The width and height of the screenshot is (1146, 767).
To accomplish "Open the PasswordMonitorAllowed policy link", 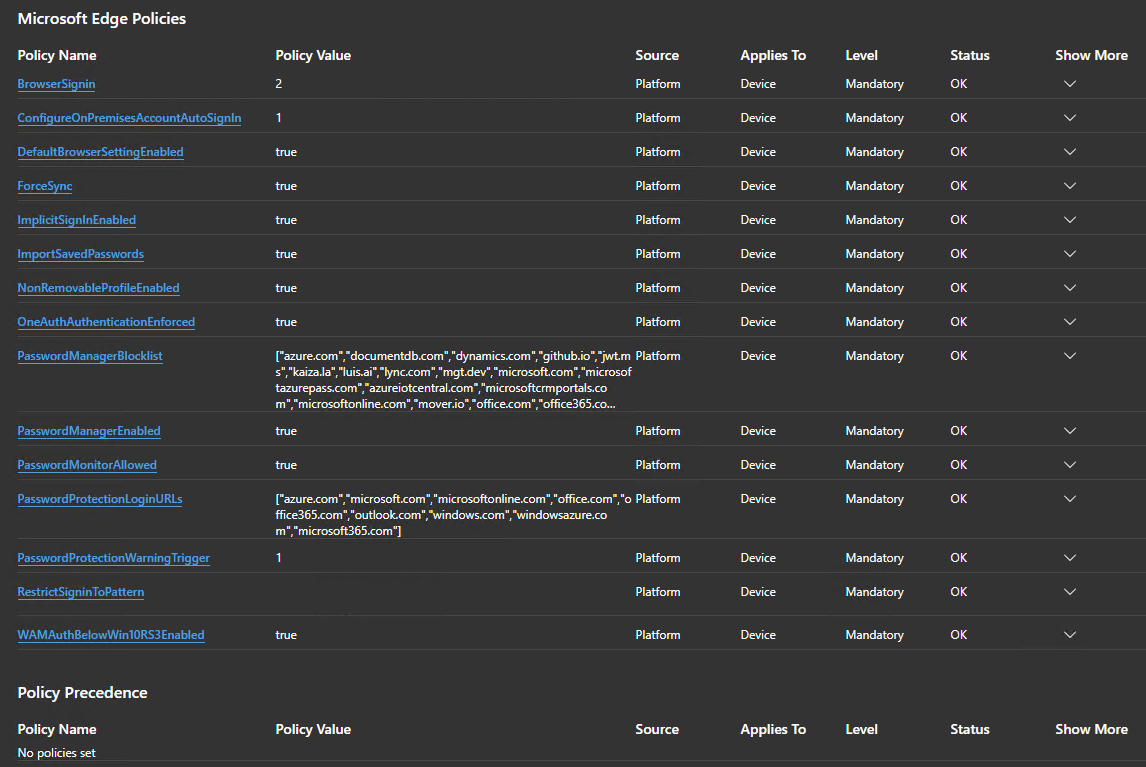I will (x=87, y=465).
